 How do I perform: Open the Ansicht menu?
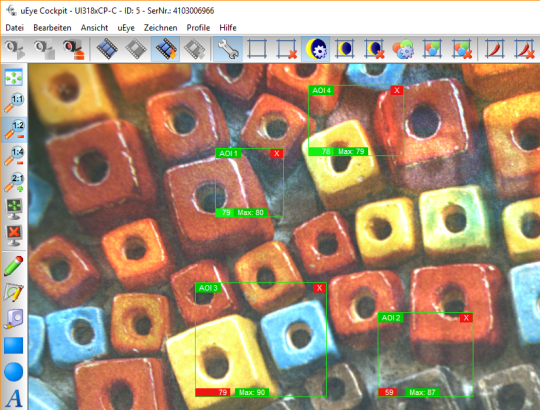(94, 28)
